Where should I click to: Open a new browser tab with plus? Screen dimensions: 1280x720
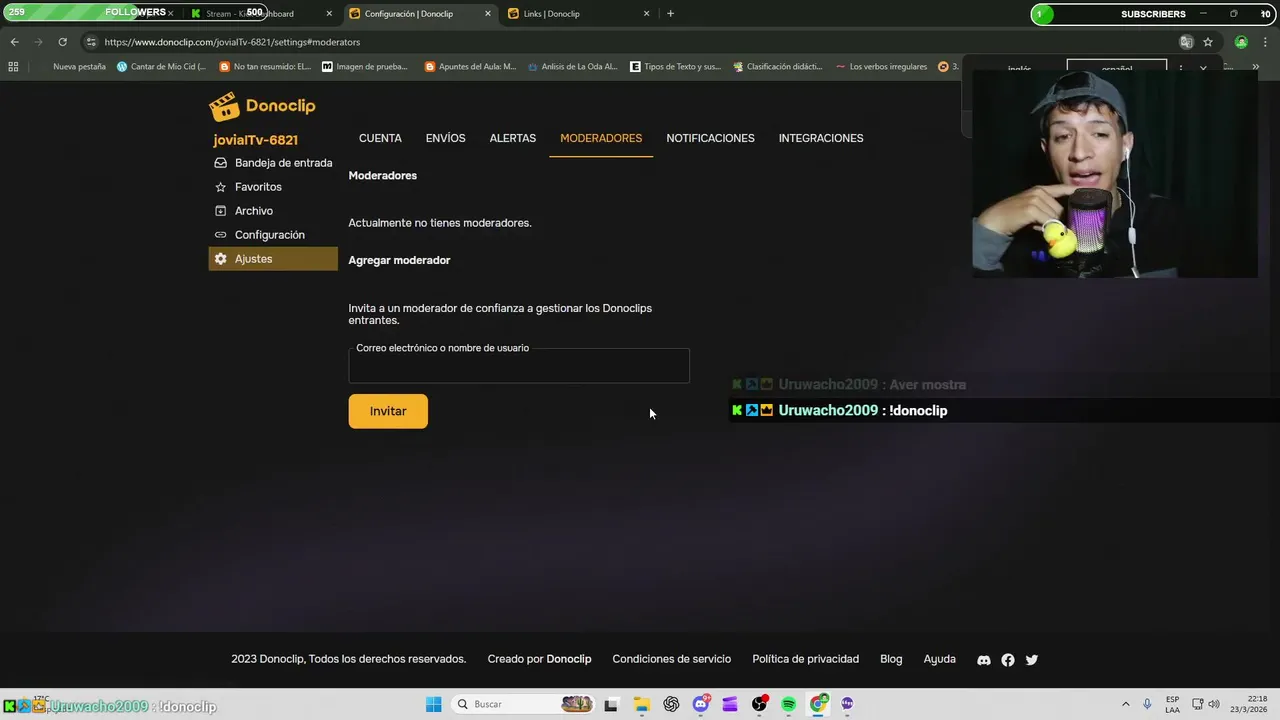tap(670, 14)
